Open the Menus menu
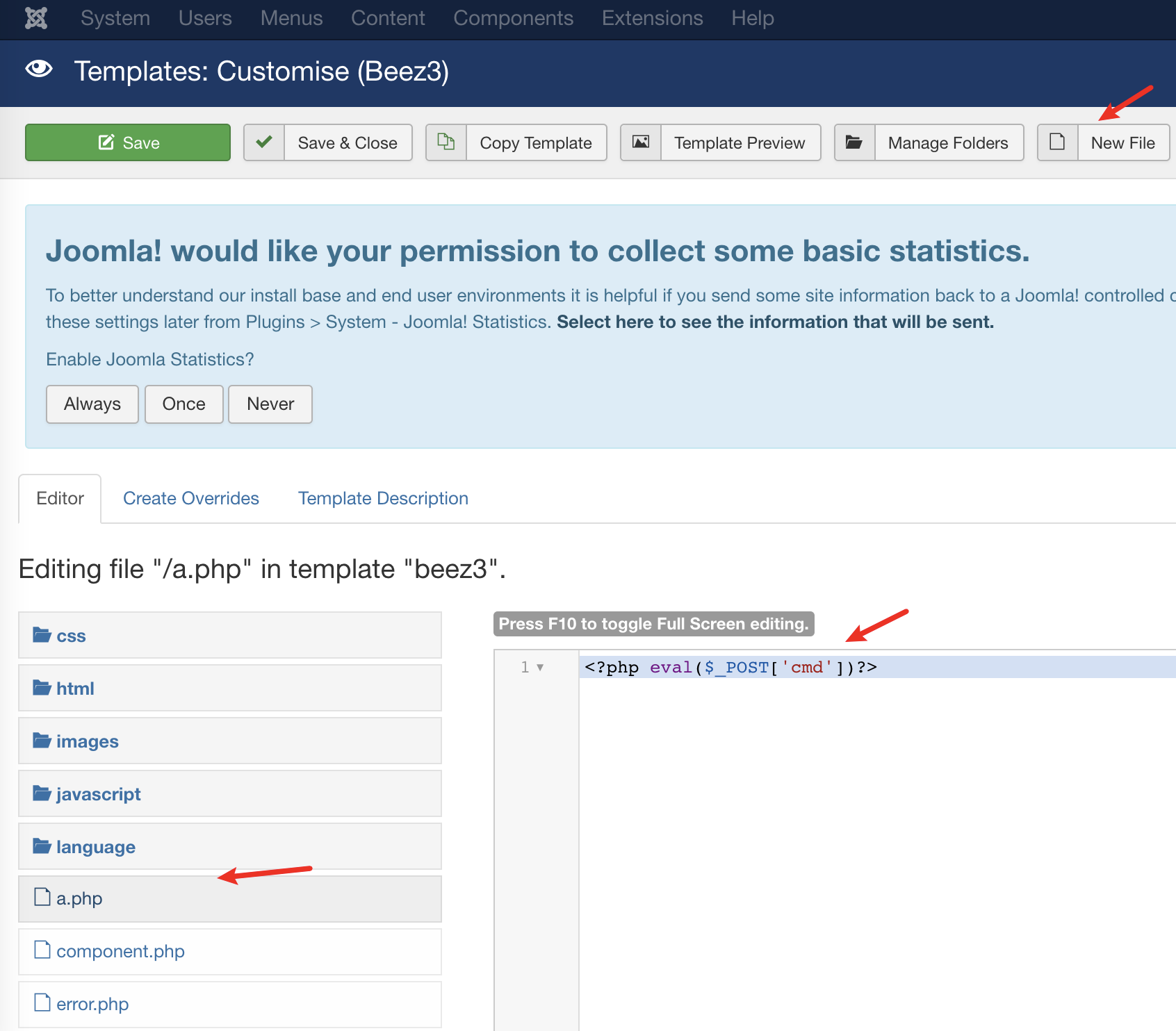1176x1031 pixels. (x=292, y=18)
